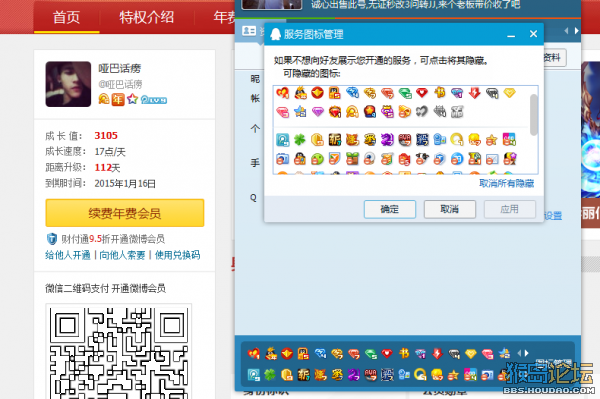Click mail envelope icon in dialog grid
Screen dimensions: 600x399
492,159
